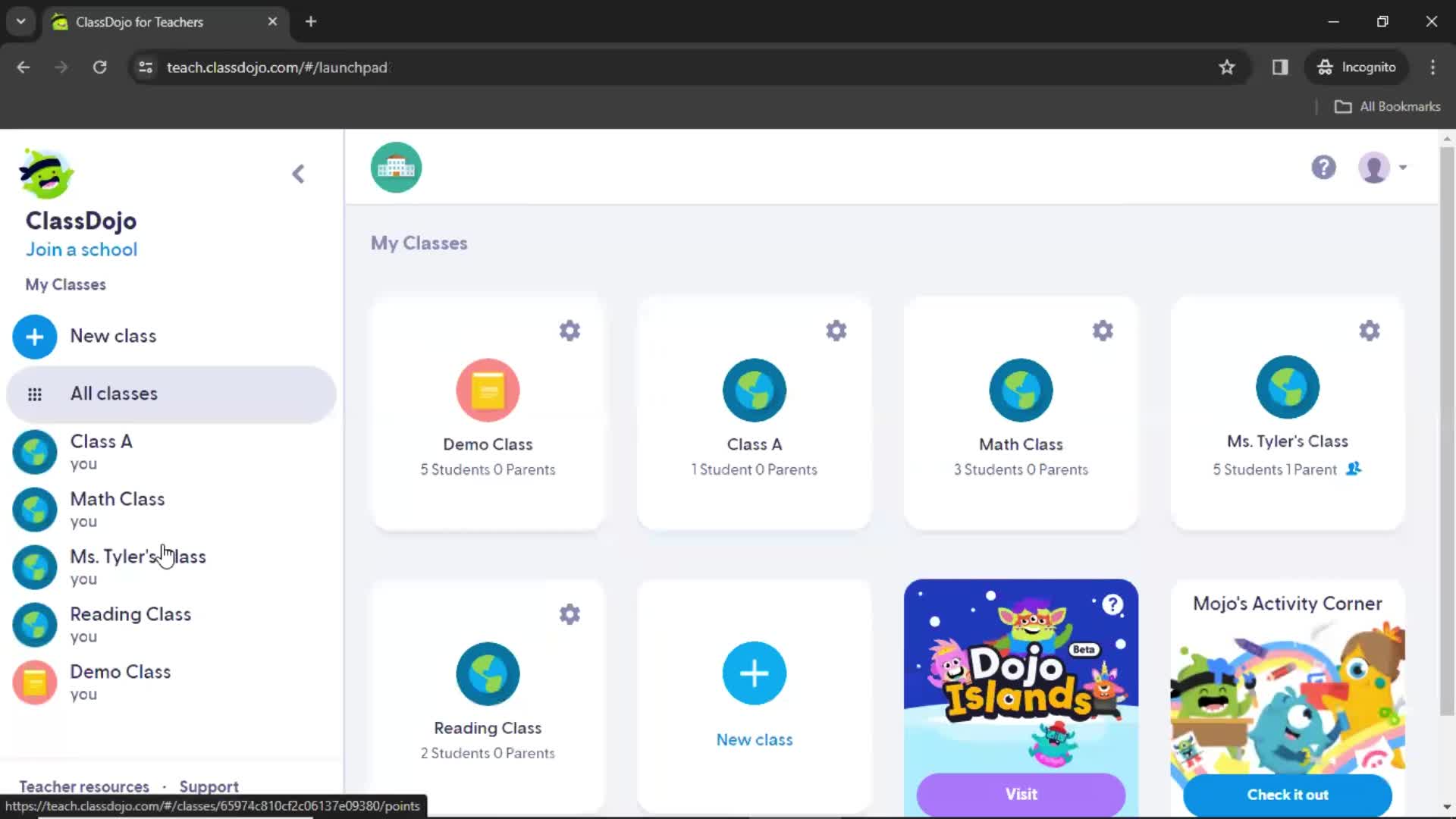Click the Teacher resources link

pyautogui.click(x=84, y=787)
